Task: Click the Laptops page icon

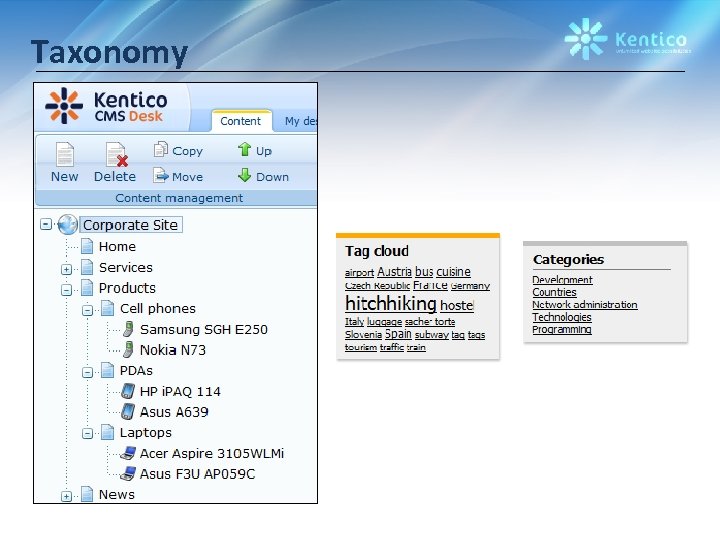Action: tap(107, 433)
